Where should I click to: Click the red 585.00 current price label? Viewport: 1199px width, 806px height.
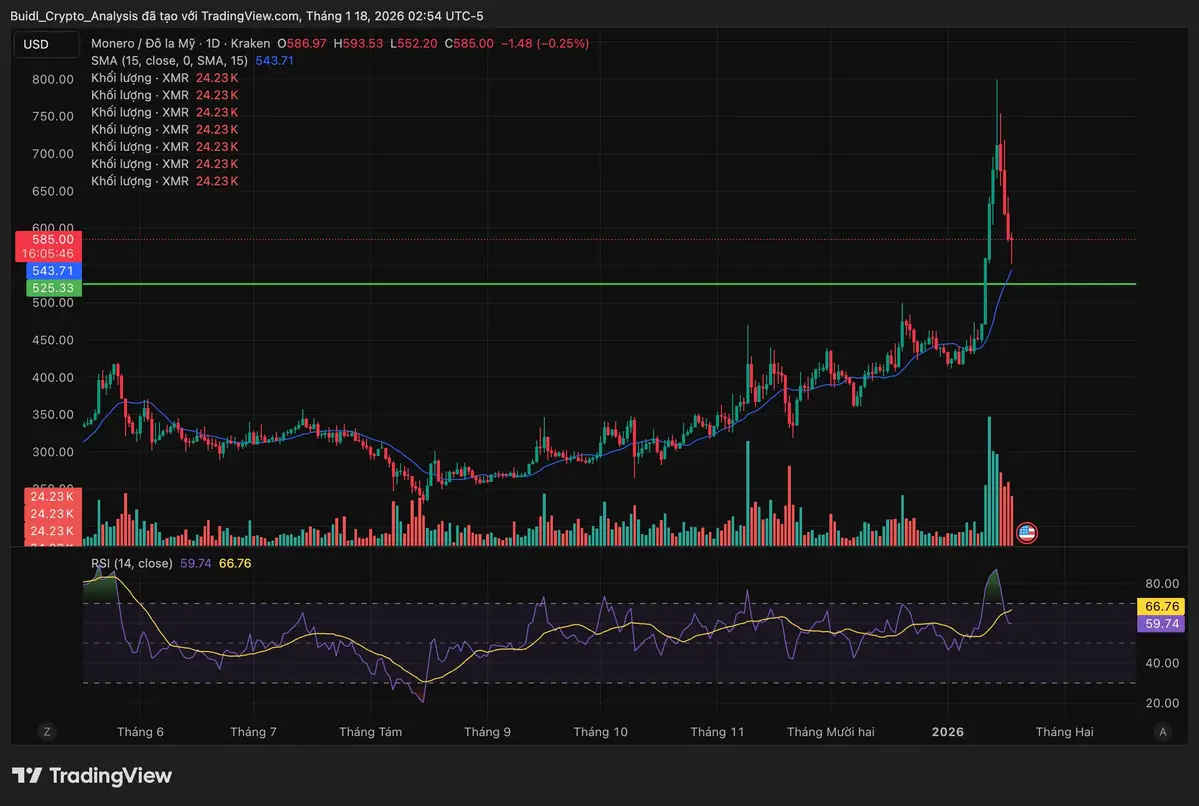point(50,240)
